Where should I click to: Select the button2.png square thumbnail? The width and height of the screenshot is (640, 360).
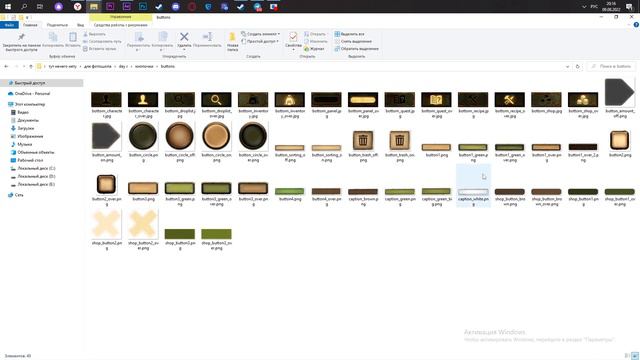[620, 140]
